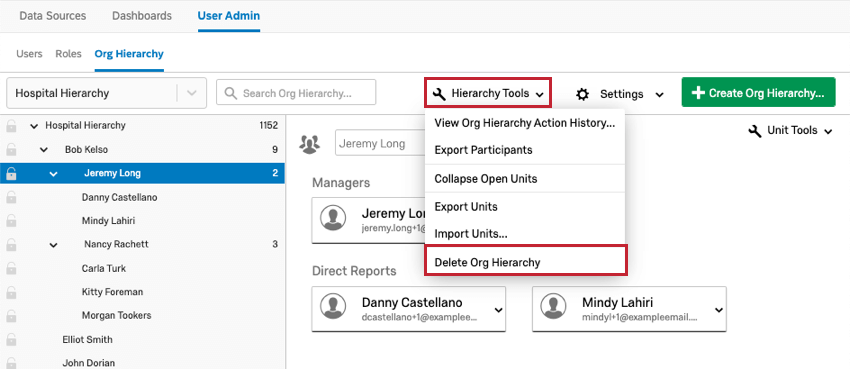Viewport: 850px width, 369px height.
Task: Select Carla Turk in the tree
Action: [104, 268]
